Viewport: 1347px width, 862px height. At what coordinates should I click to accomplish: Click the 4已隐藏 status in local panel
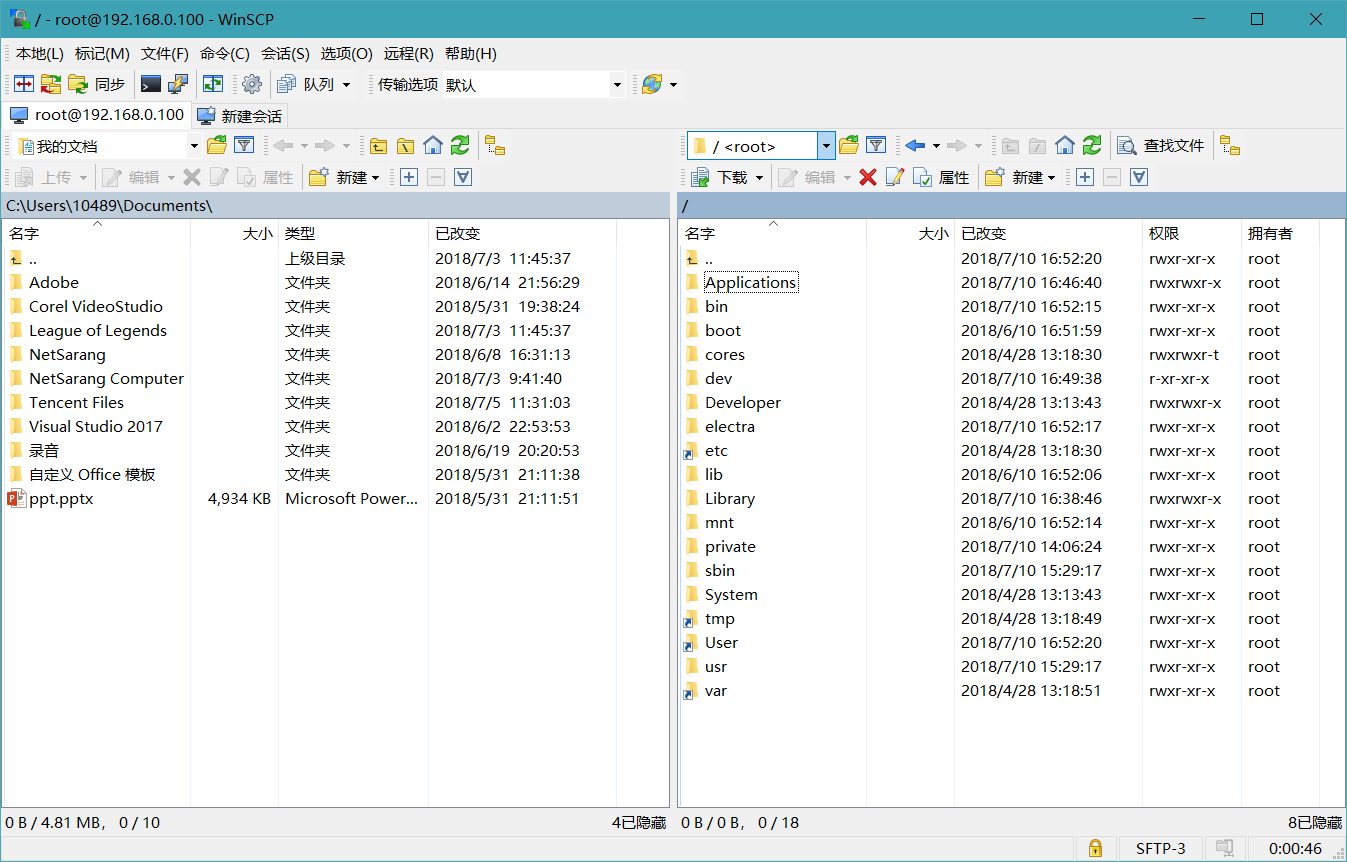coord(638,823)
